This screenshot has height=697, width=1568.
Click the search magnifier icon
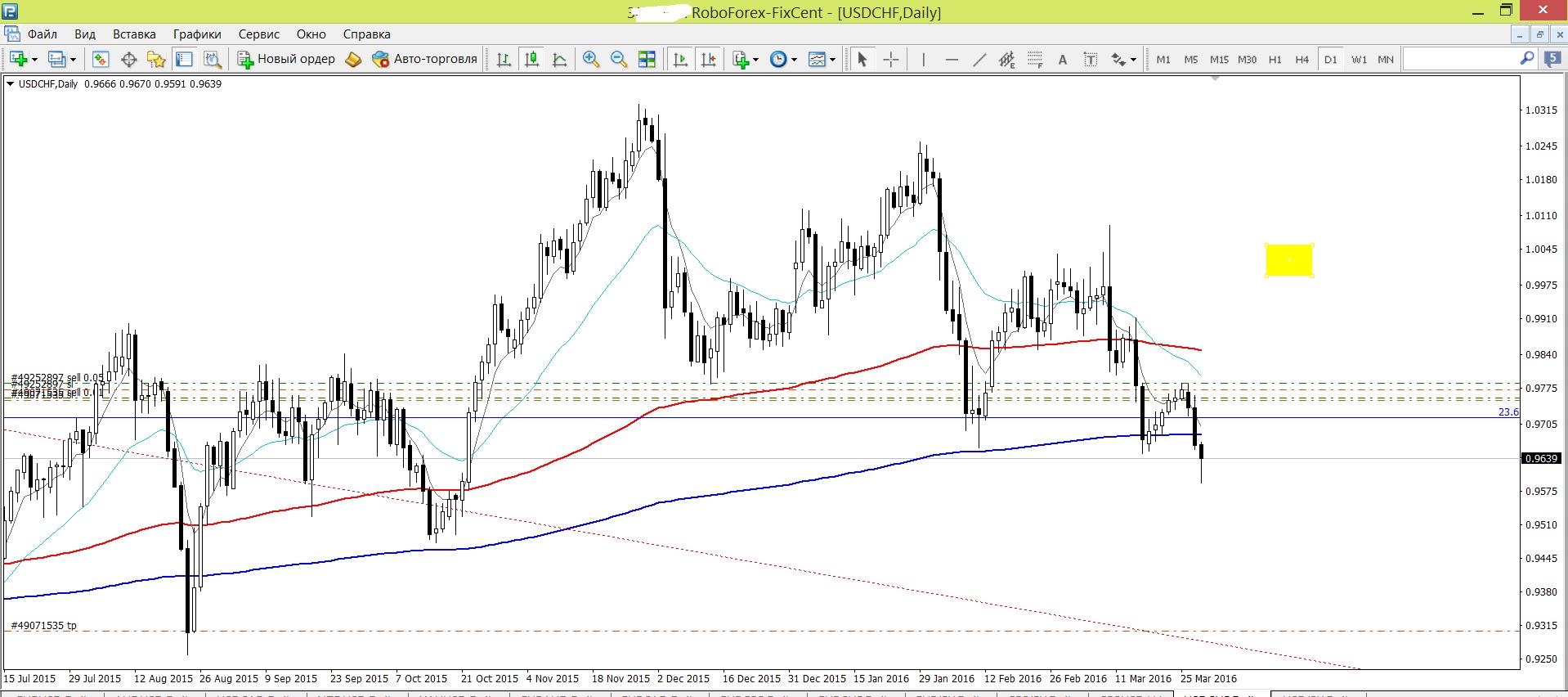click(x=1526, y=59)
